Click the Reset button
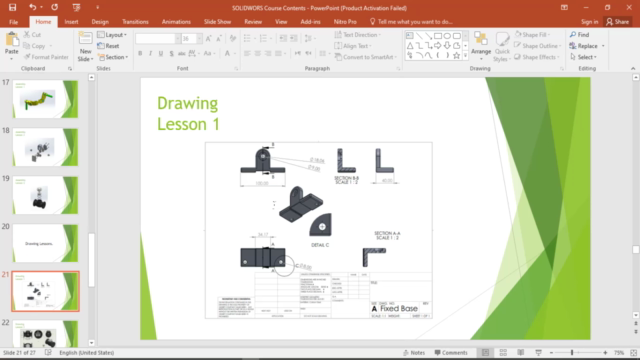Image resolution: width=640 pixels, height=360 pixels. [x=109, y=46]
